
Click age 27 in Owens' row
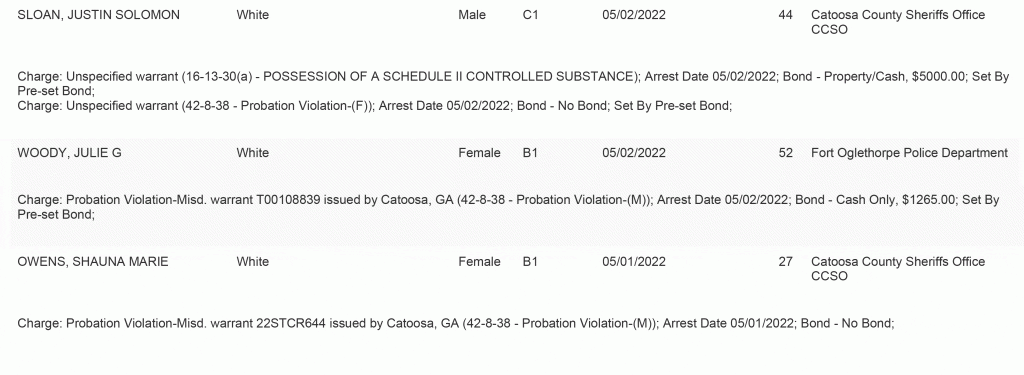(x=786, y=262)
